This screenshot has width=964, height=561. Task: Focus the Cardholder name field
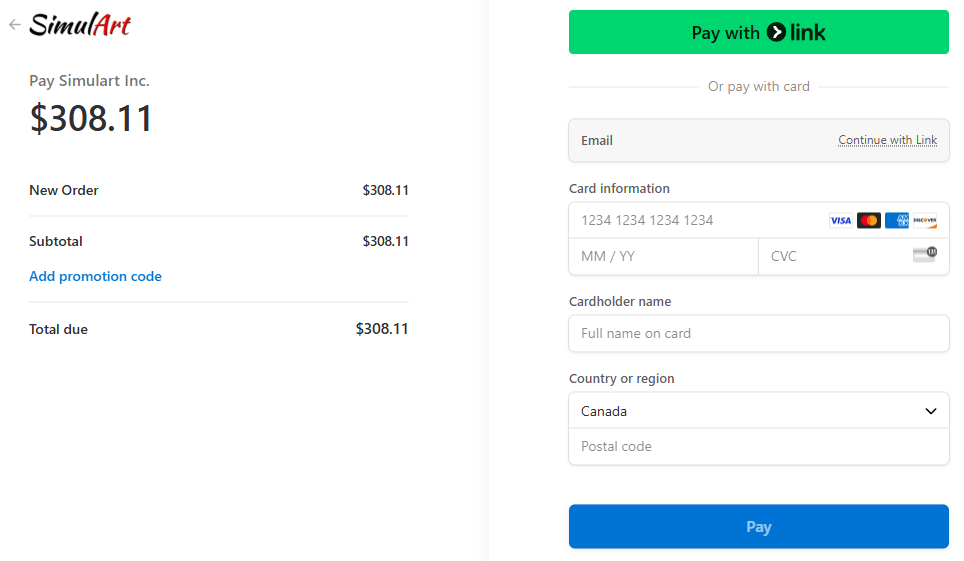758,334
